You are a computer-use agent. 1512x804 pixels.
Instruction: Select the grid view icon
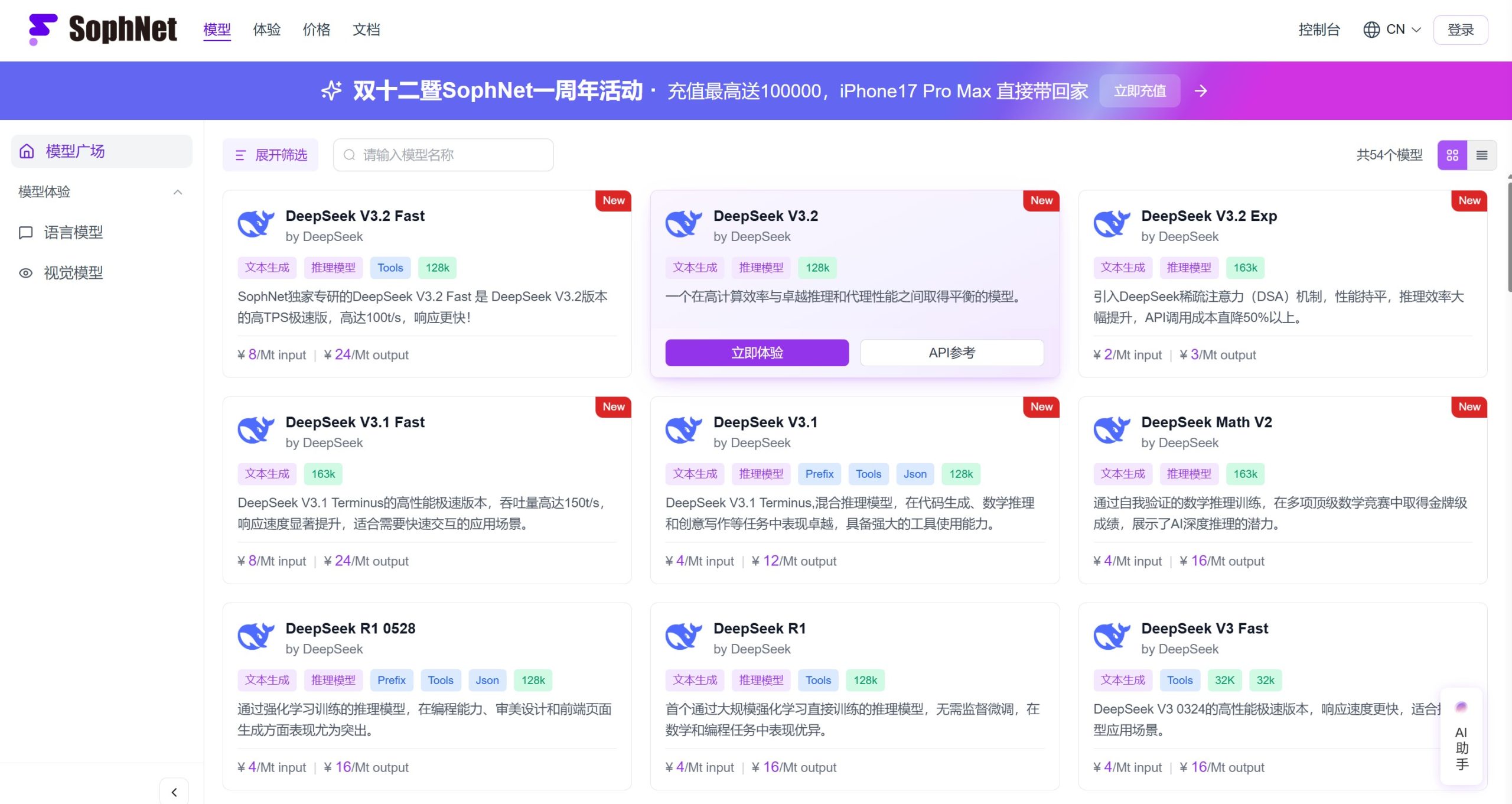tap(1452, 155)
